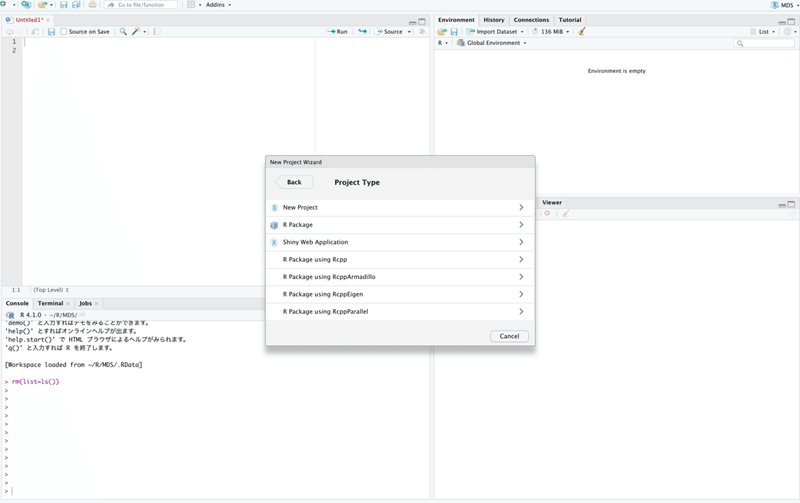800x503 pixels.
Task: Choose R Package using RcppParallel
Action: pyautogui.click(x=400, y=312)
